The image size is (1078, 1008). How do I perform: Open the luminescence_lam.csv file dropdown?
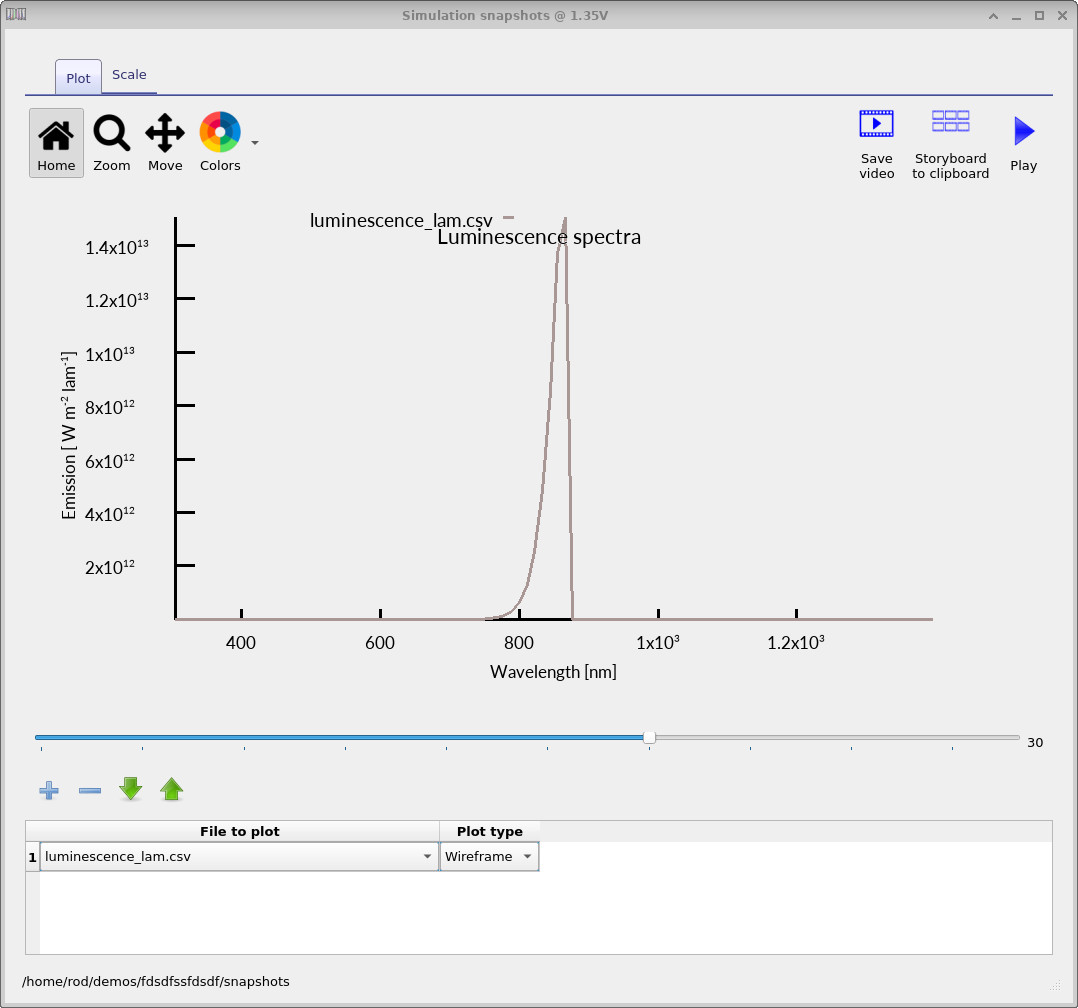point(239,857)
